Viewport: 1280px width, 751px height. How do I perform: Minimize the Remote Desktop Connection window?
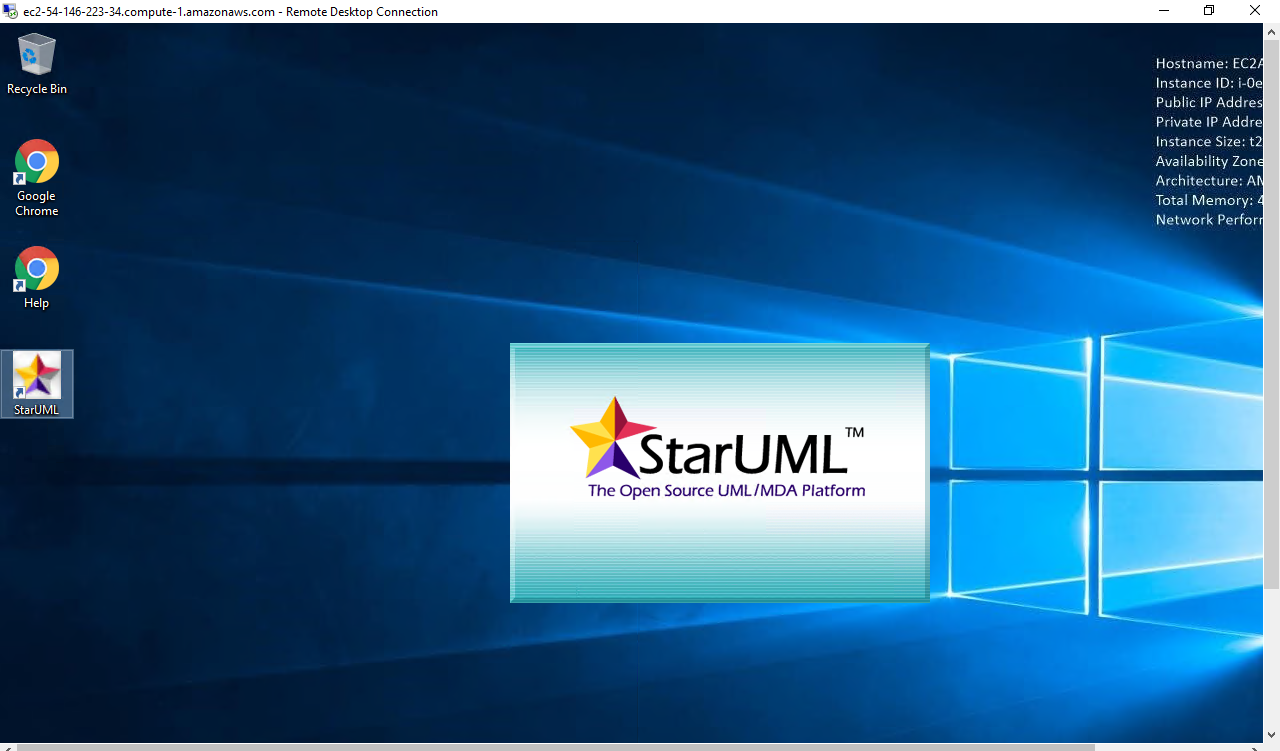pos(1163,11)
